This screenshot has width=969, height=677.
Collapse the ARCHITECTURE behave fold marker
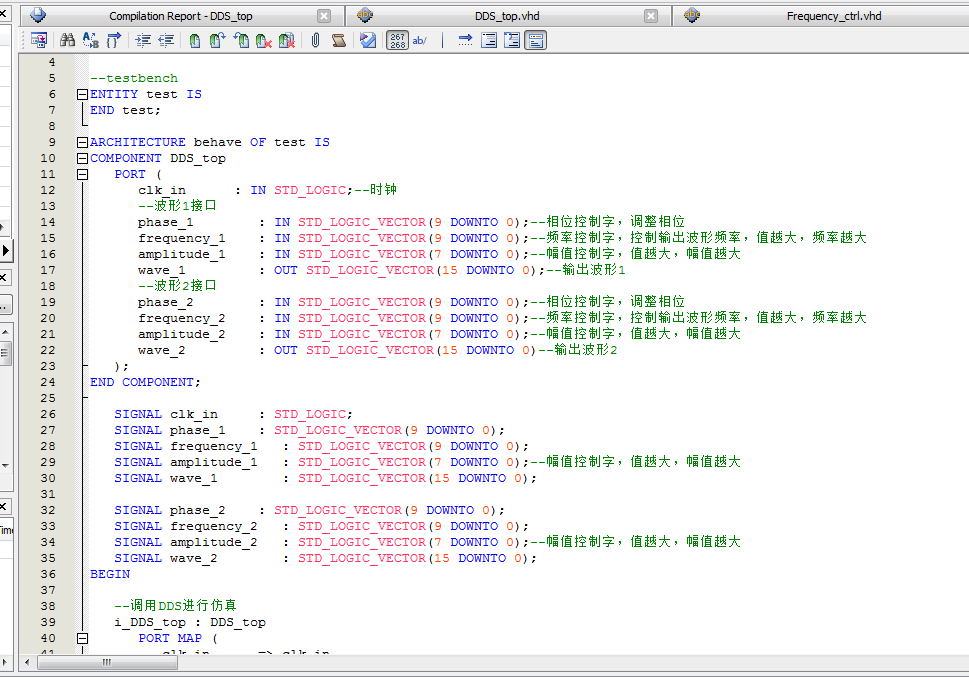click(x=82, y=142)
